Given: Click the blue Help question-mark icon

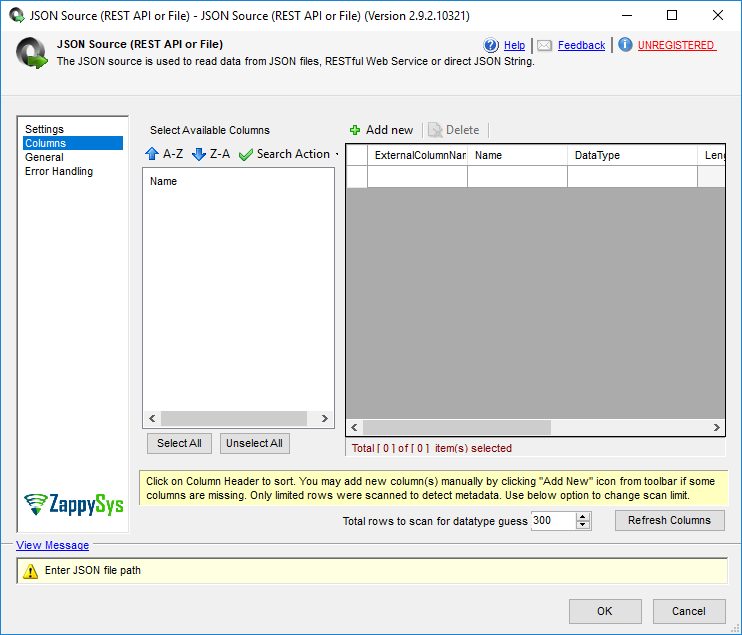Looking at the screenshot, I should 491,45.
